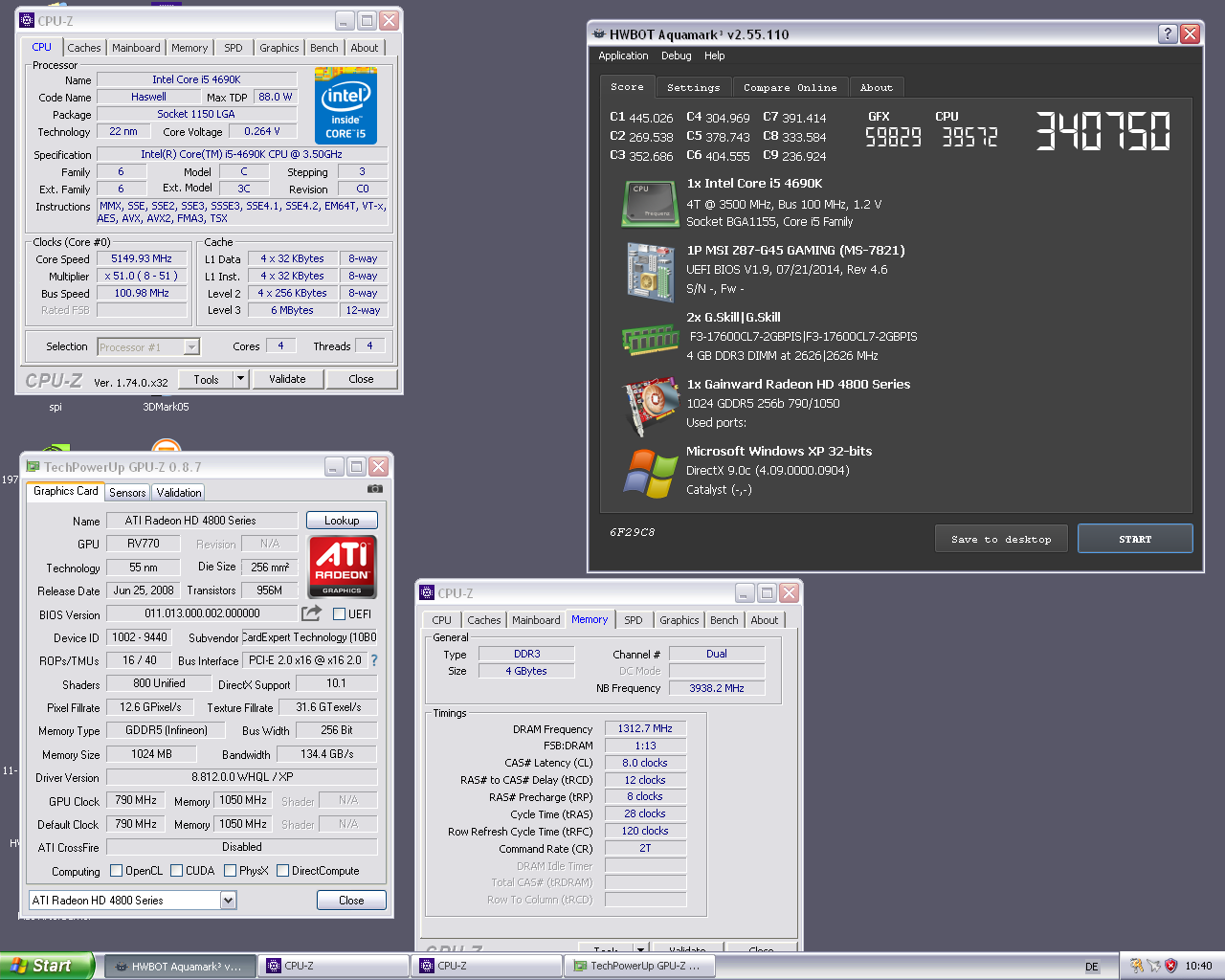This screenshot has height=980, width=1225.
Task: Toggle the DirectCompute checkbox
Action: 282,870
